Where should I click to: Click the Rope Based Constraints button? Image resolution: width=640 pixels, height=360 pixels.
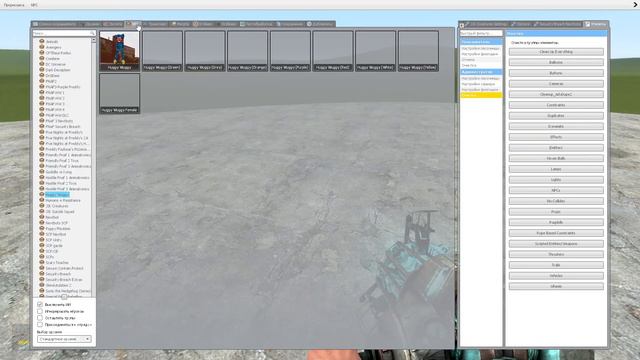click(x=556, y=233)
